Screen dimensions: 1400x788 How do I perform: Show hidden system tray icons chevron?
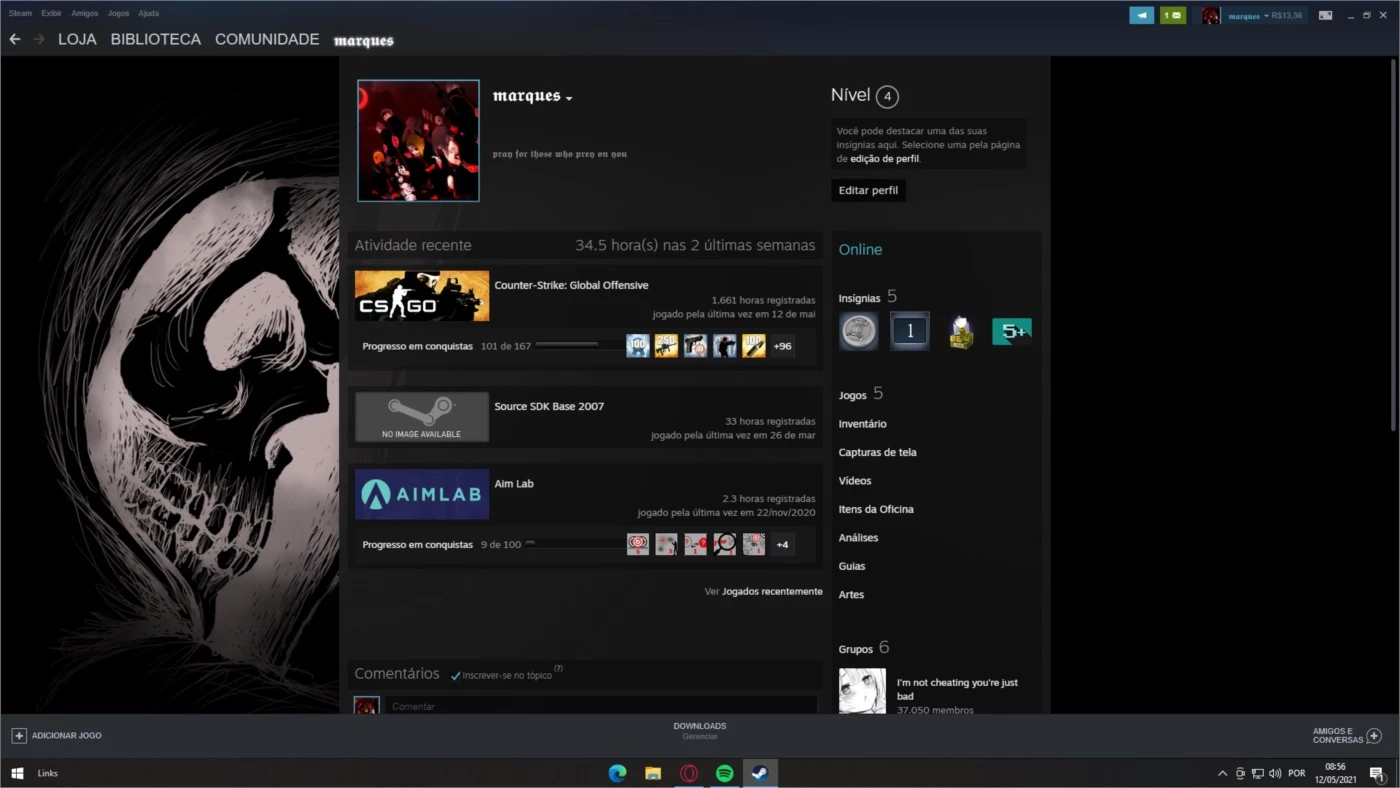[x=1222, y=773]
